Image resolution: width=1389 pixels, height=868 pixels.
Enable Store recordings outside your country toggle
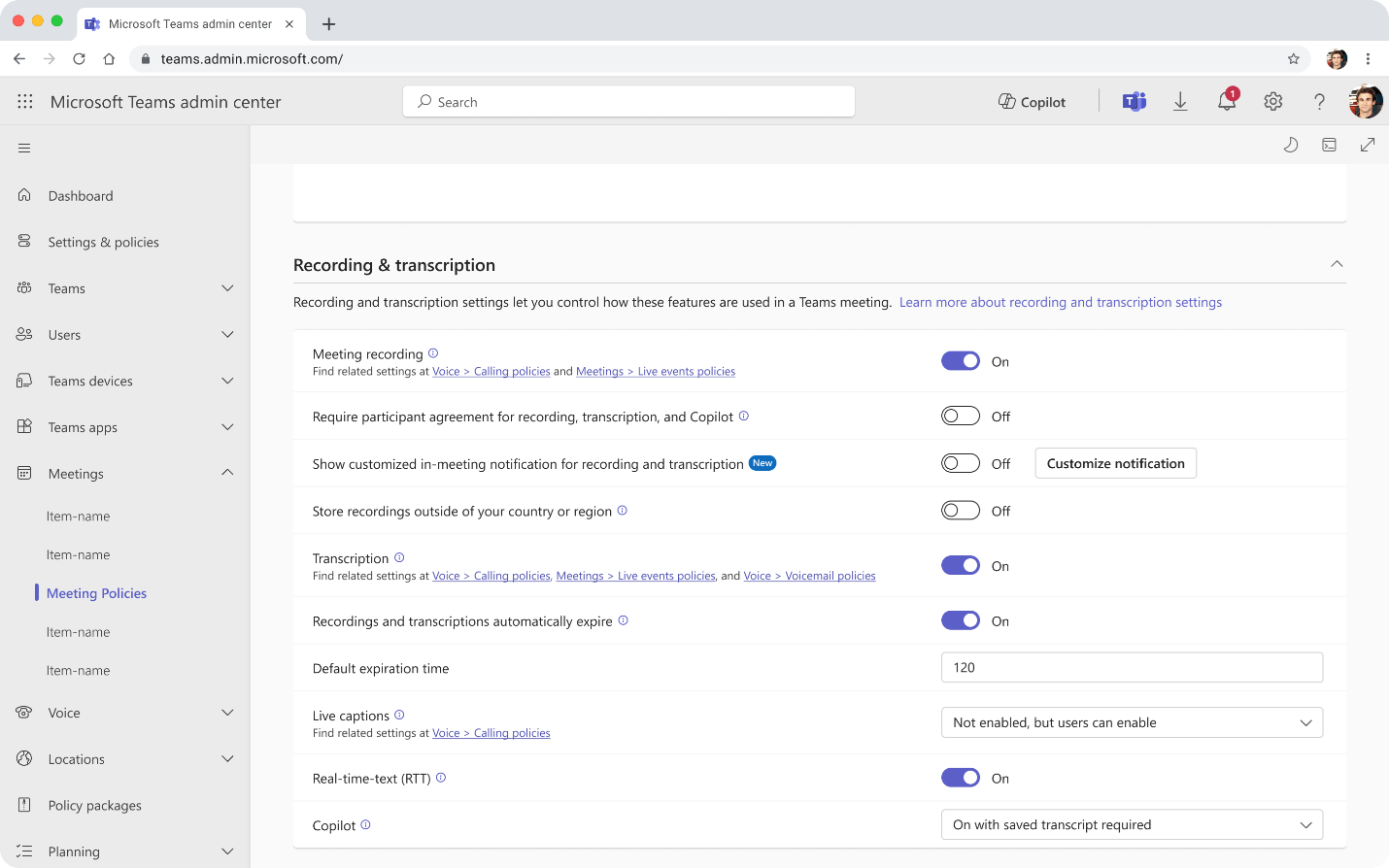tap(961, 510)
